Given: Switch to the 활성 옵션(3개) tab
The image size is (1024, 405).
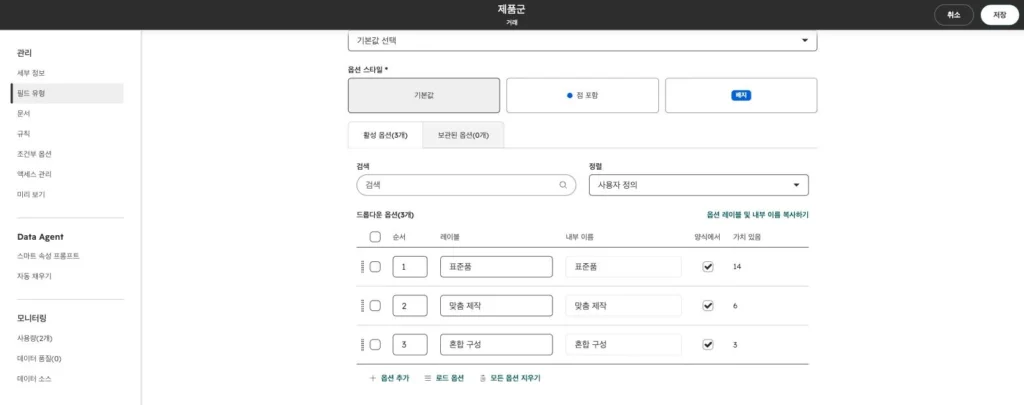Looking at the screenshot, I should (385, 135).
